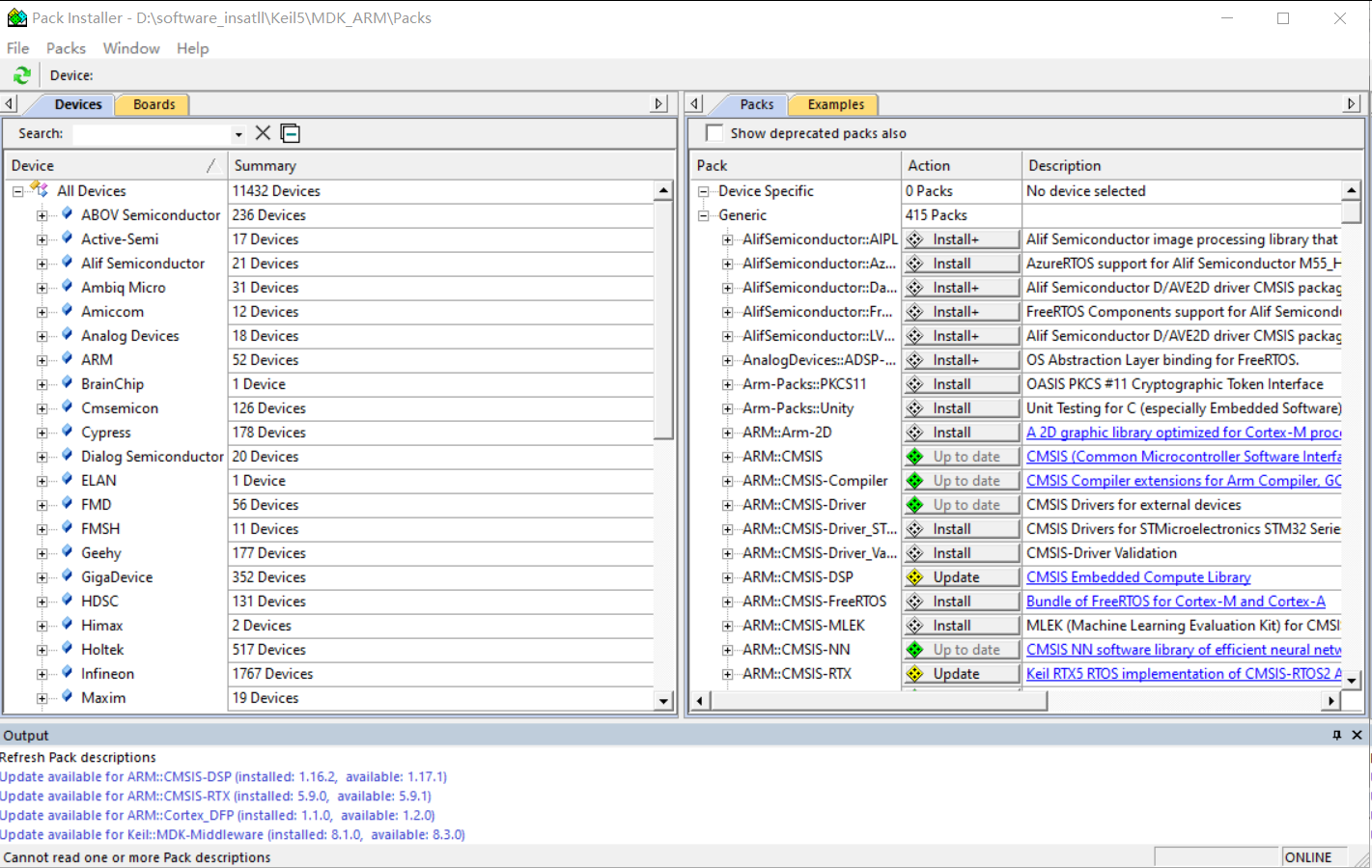Image resolution: width=1372 pixels, height=868 pixels.
Task: Switch to the Boards tab
Action: pos(154,104)
